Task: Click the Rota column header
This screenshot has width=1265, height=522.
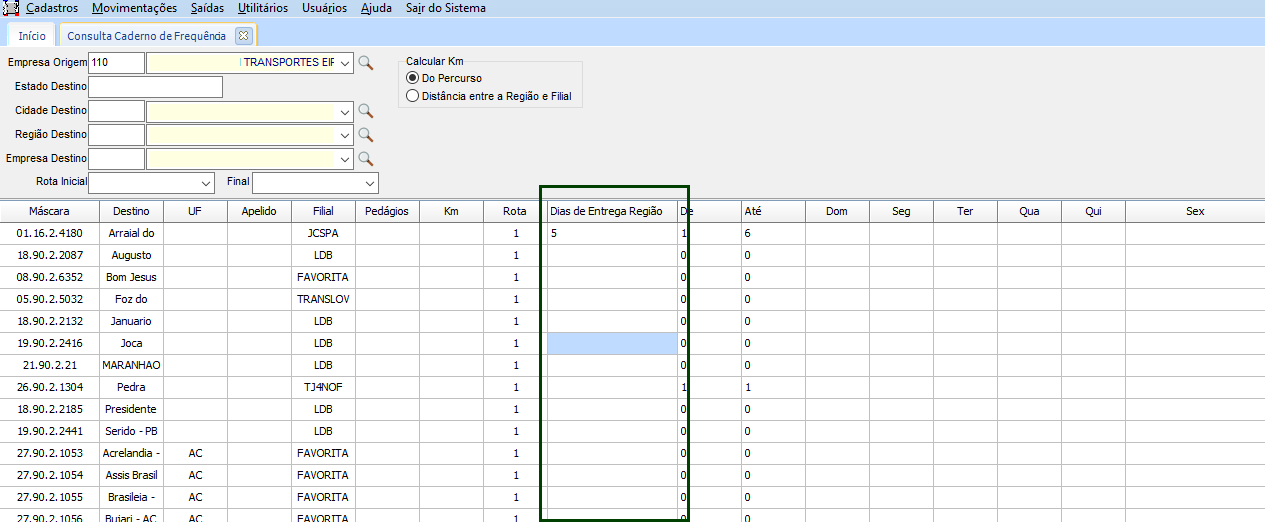Action: coord(515,211)
